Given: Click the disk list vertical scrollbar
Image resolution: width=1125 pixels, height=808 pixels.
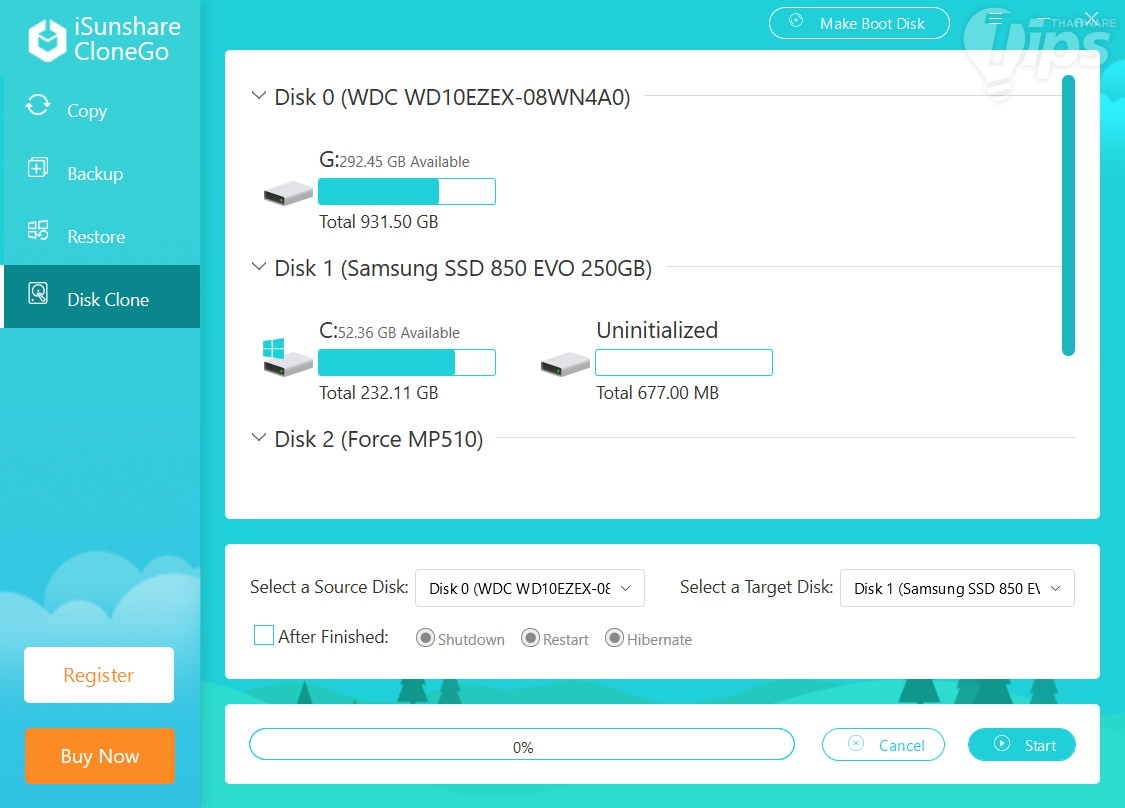Looking at the screenshot, I should coord(1068,215).
